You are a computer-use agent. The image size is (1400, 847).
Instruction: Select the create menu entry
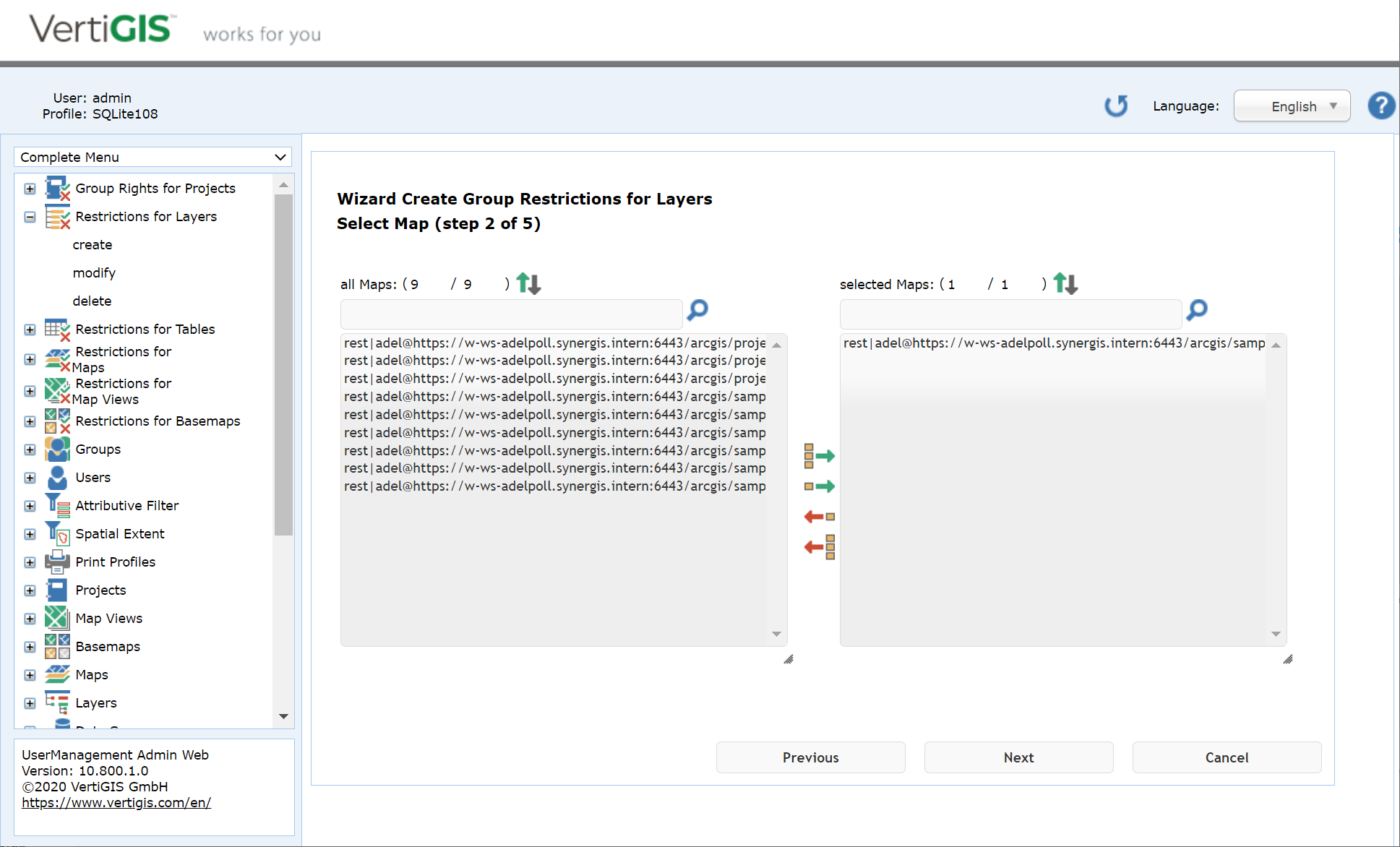point(93,244)
